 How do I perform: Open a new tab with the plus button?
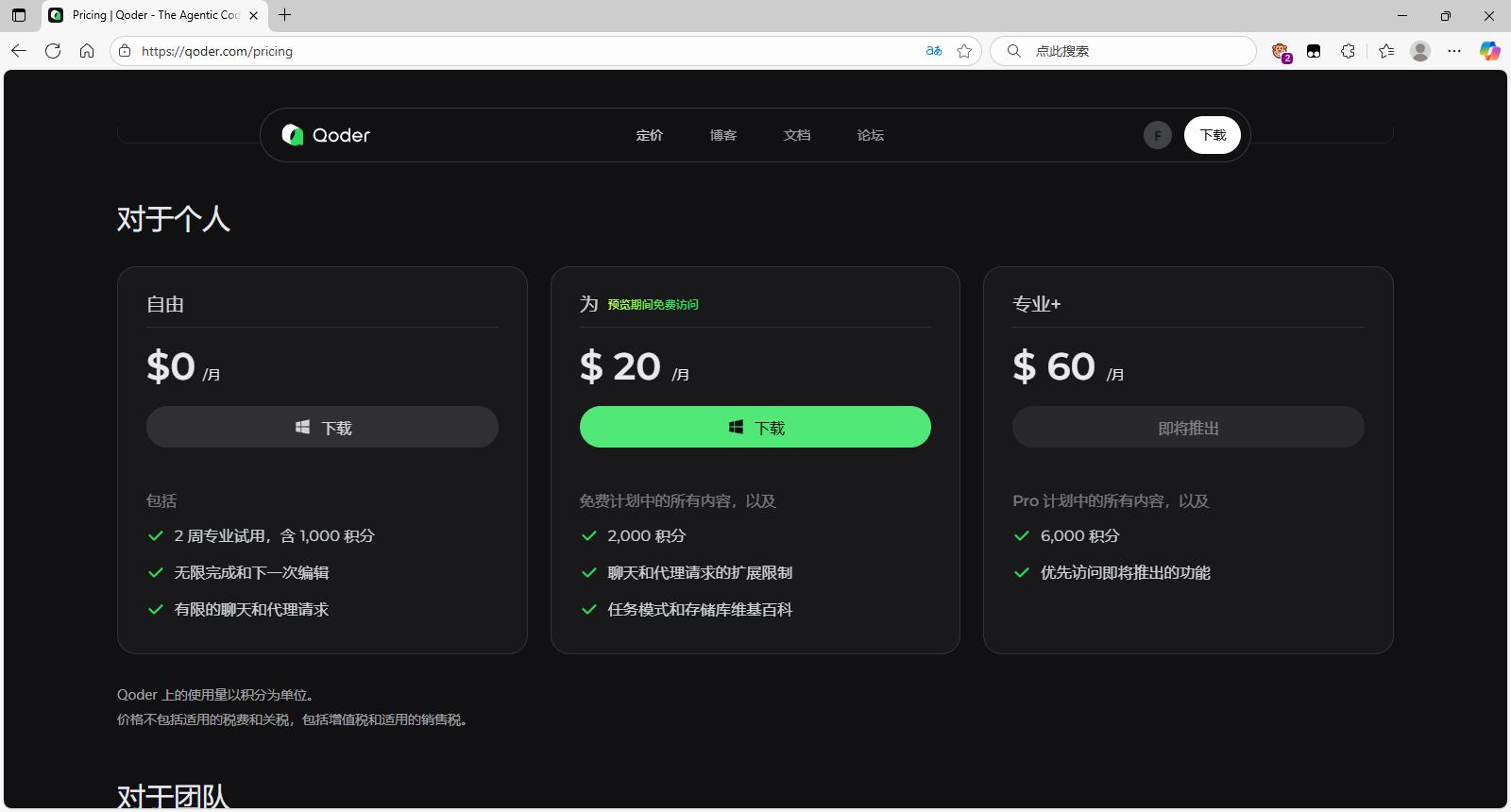[x=285, y=15]
